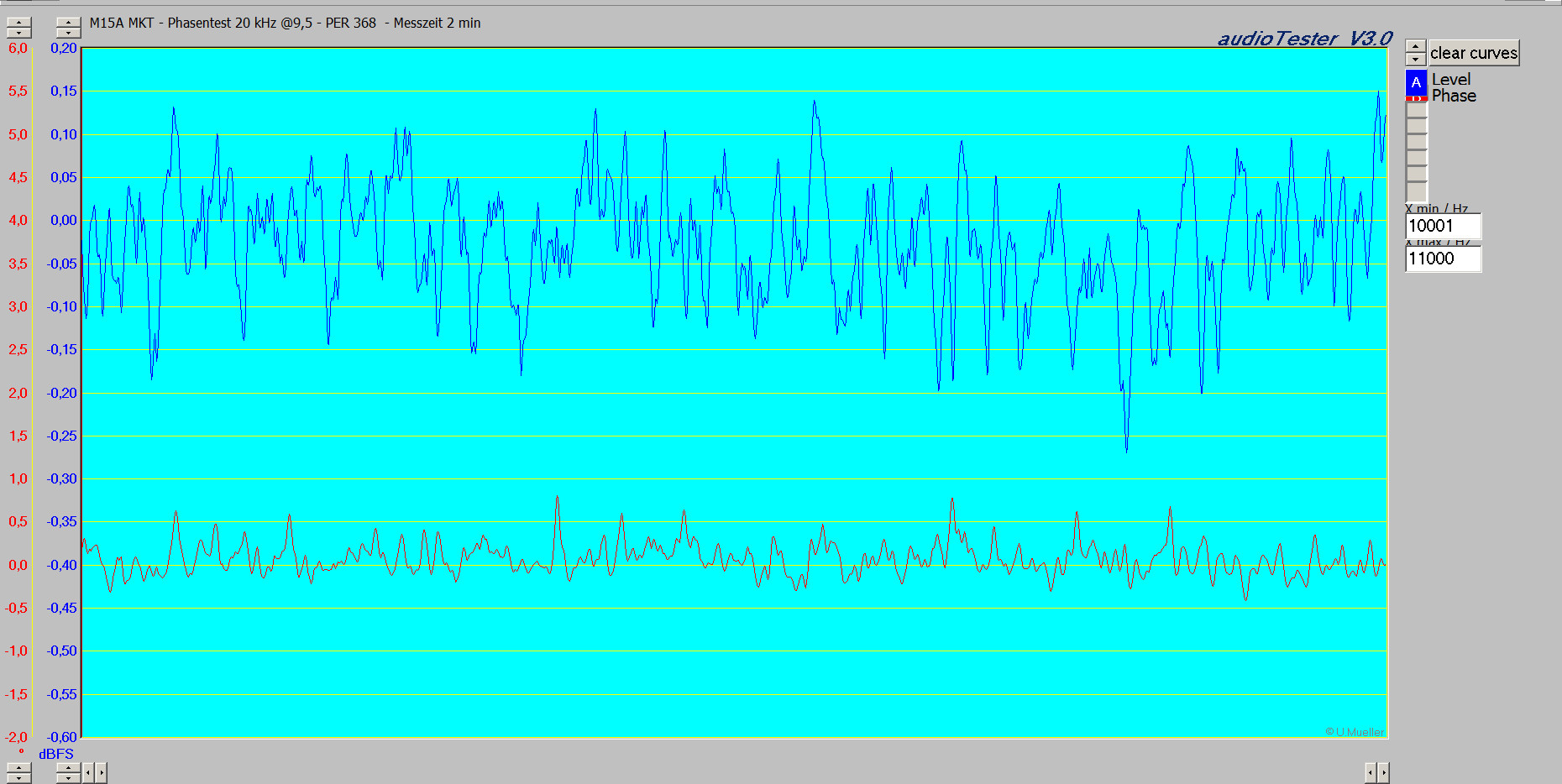Click down arrow below red axis -2,0

18,778
